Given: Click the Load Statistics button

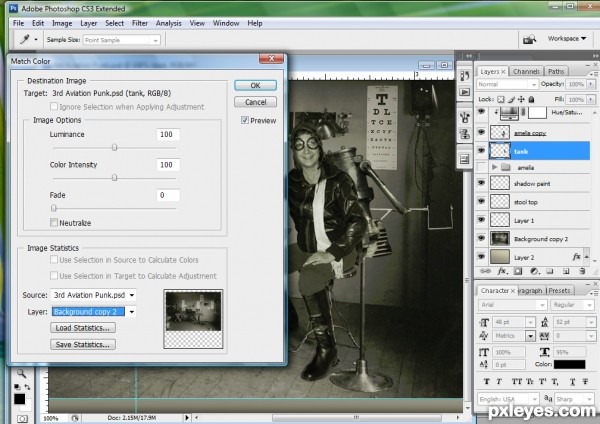Looking at the screenshot, I should 83,328.
